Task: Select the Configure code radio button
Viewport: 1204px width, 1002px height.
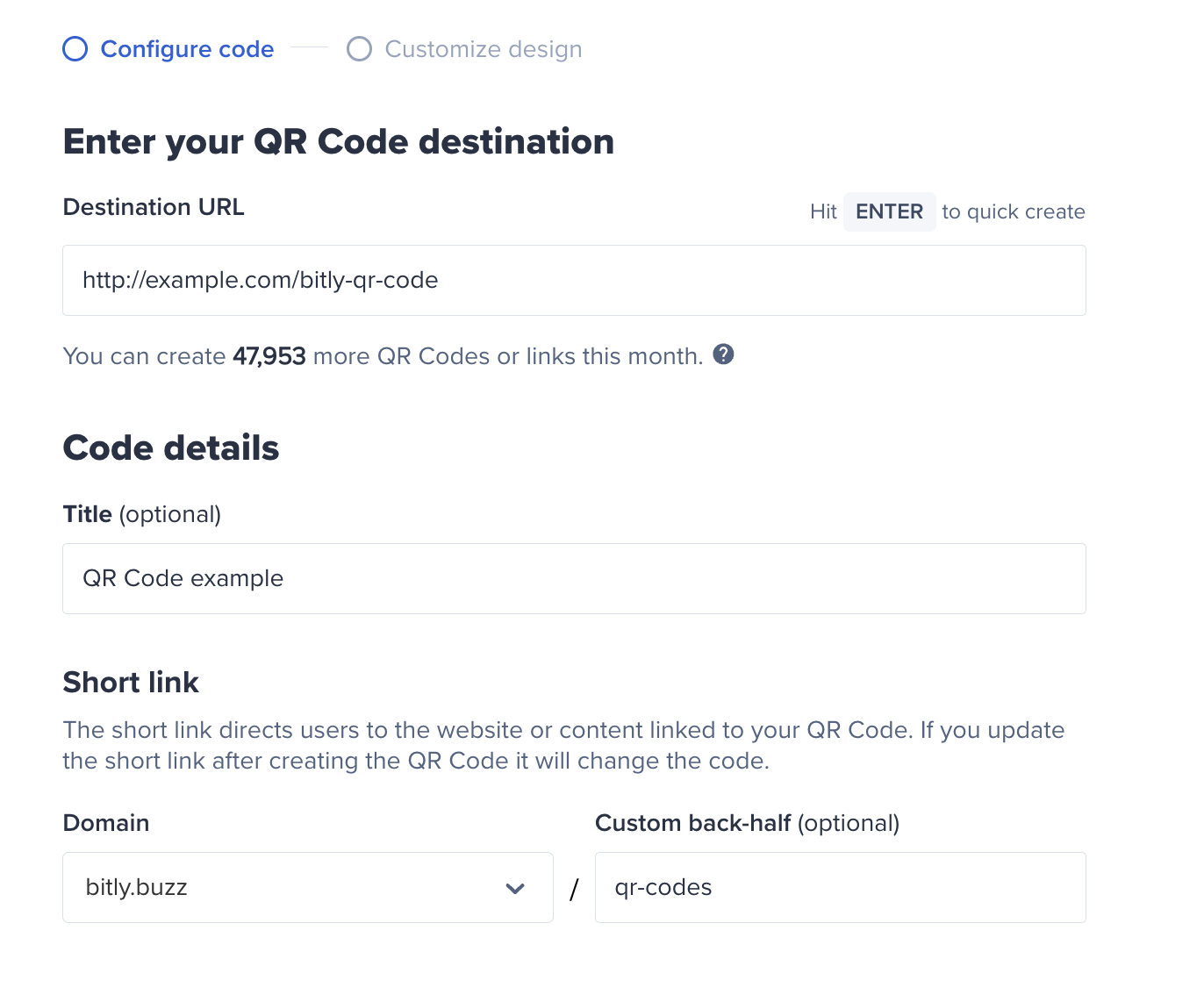Action: pos(75,49)
